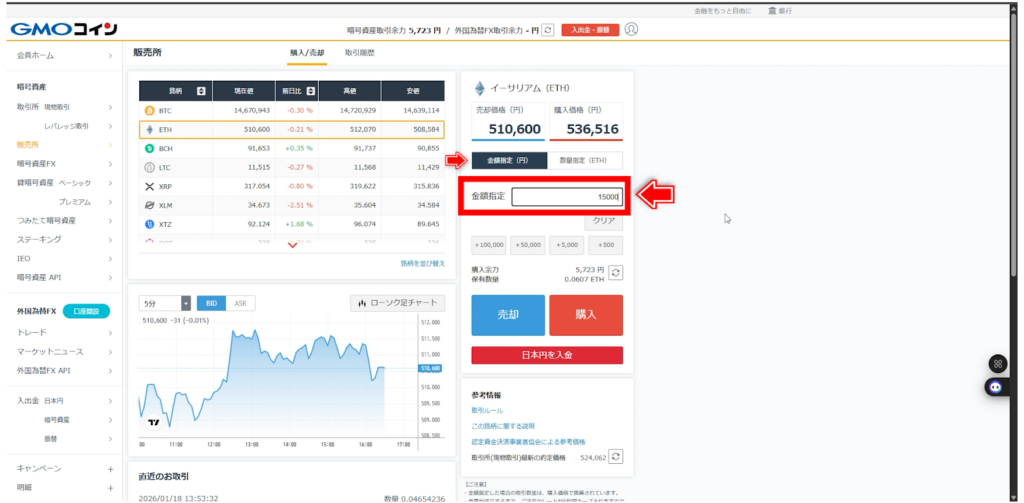Click refresh icon beside 購入余力 balance
Screen dimensions: 1024x503
click(x=616, y=272)
